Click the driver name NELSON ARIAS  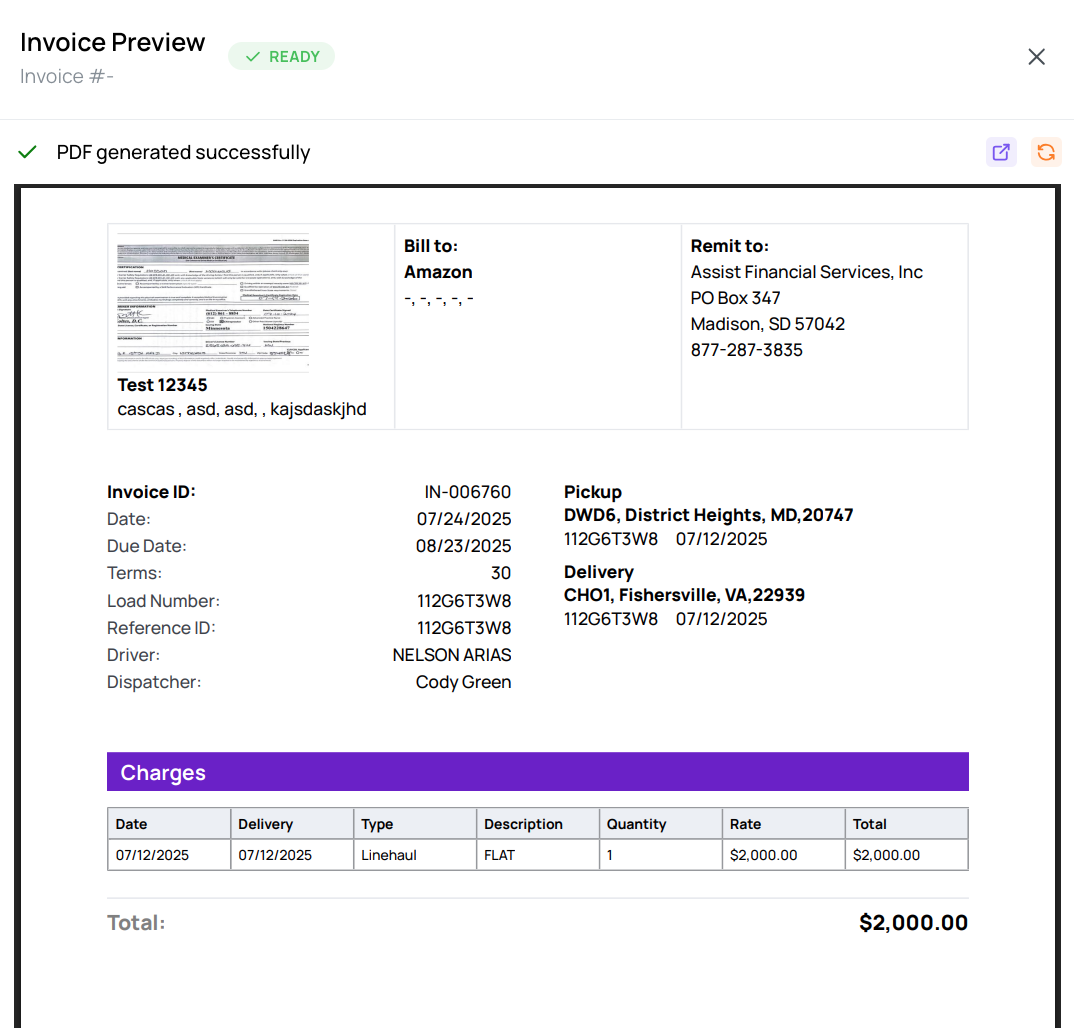click(x=451, y=655)
